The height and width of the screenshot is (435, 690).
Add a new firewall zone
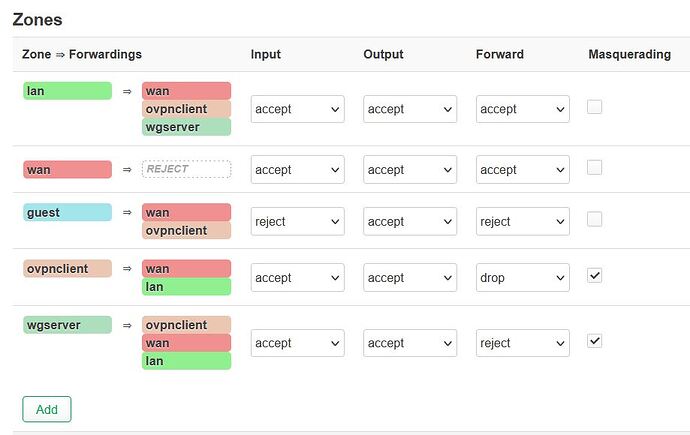(47, 409)
